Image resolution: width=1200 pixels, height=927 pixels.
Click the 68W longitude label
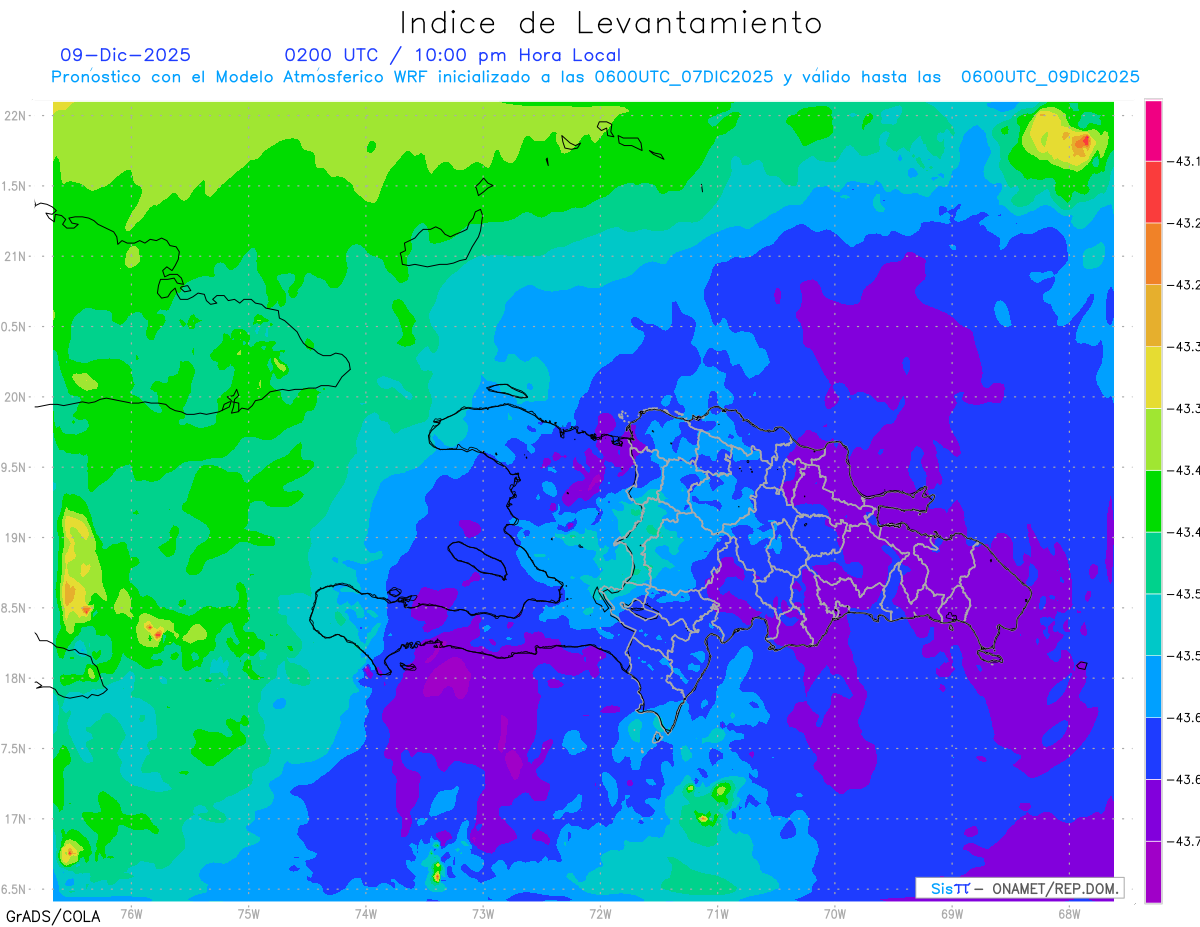pos(1069,913)
